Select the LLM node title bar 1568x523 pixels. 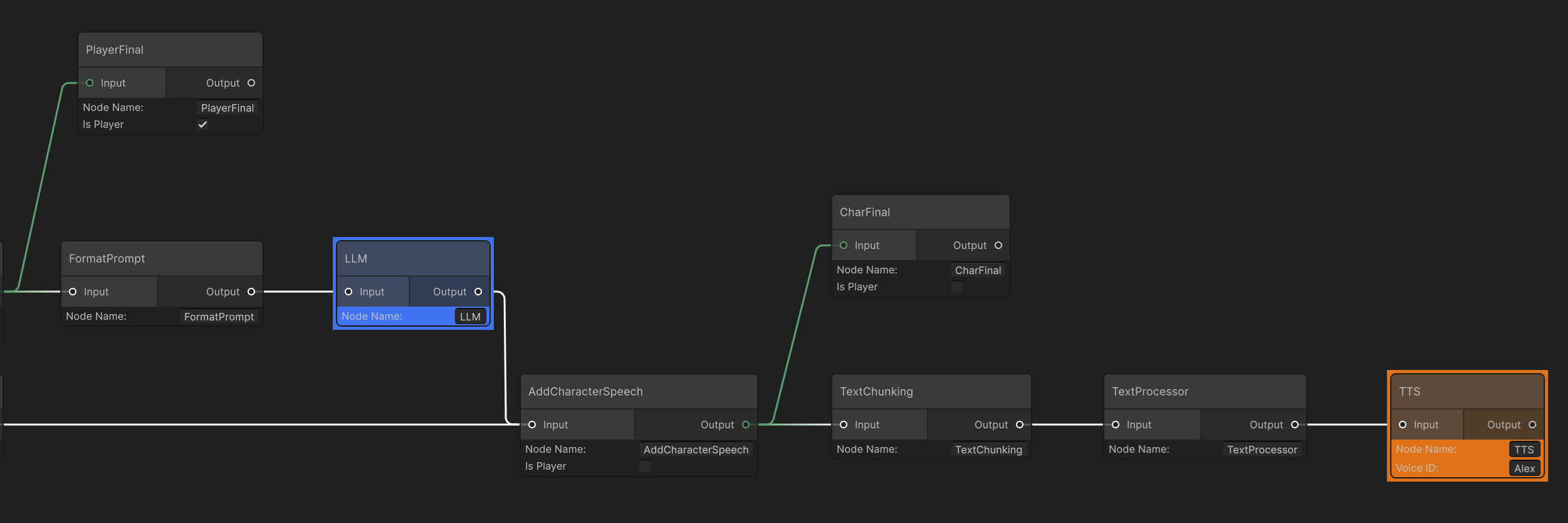point(413,258)
